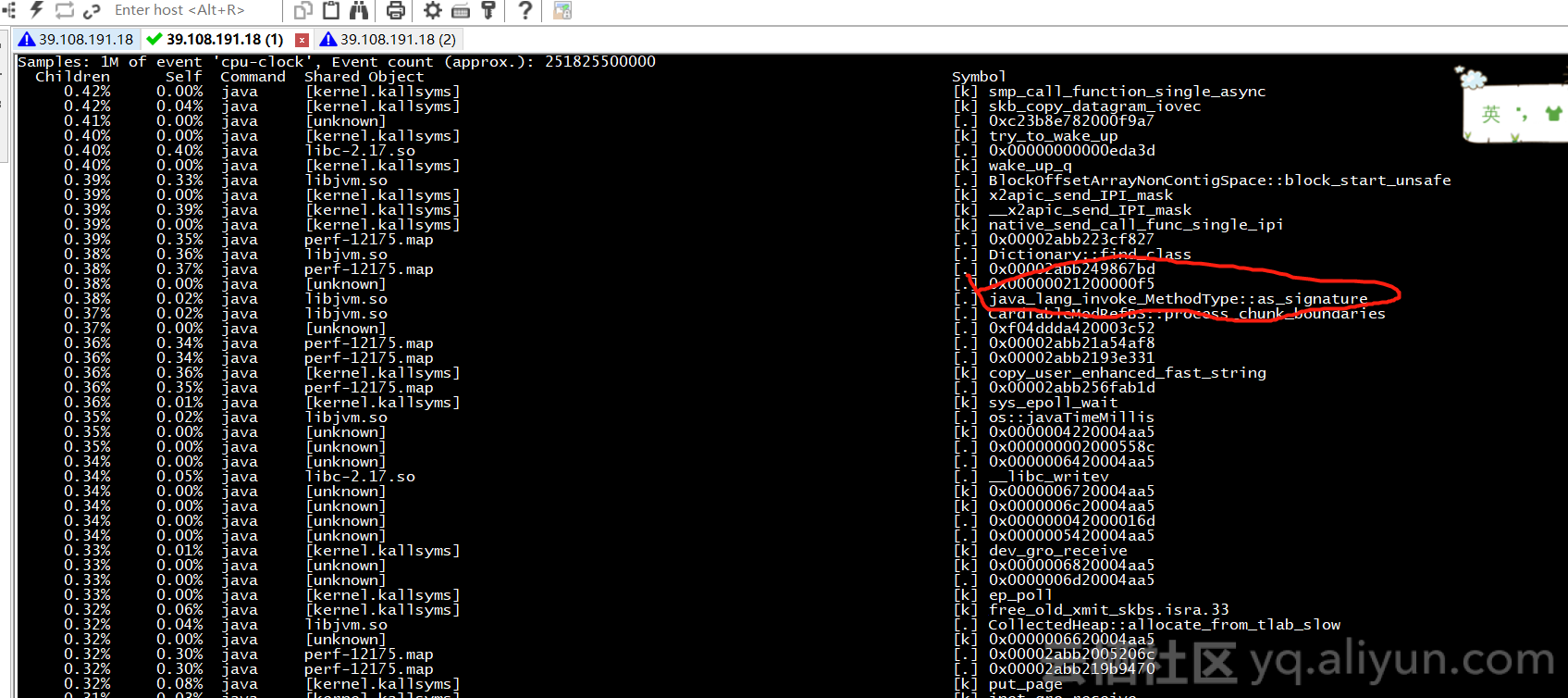Click the Print icon

[396, 10]
